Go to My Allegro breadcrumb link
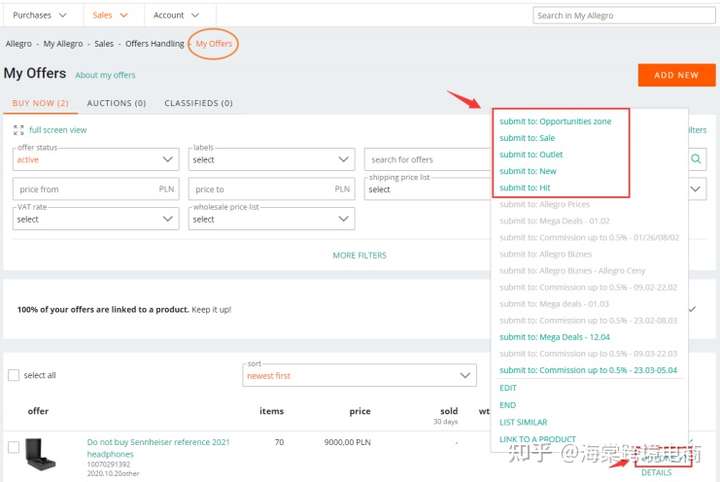The width and height of the screenshot is (720, 482). coord(63,44)
